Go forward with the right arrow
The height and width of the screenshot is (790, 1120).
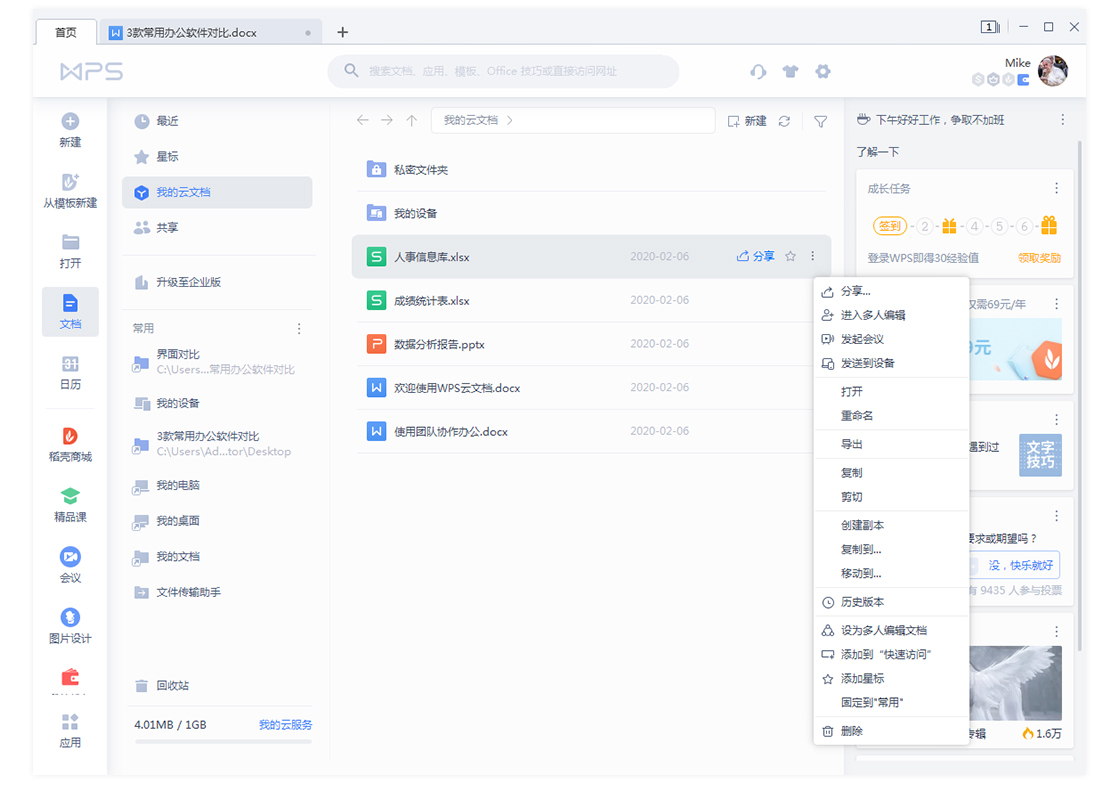(x=386, y=120)
